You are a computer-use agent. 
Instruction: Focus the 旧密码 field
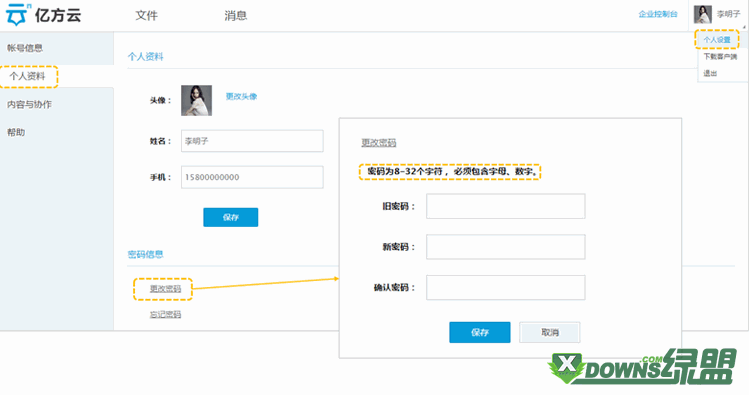click(x=505, y=206)
